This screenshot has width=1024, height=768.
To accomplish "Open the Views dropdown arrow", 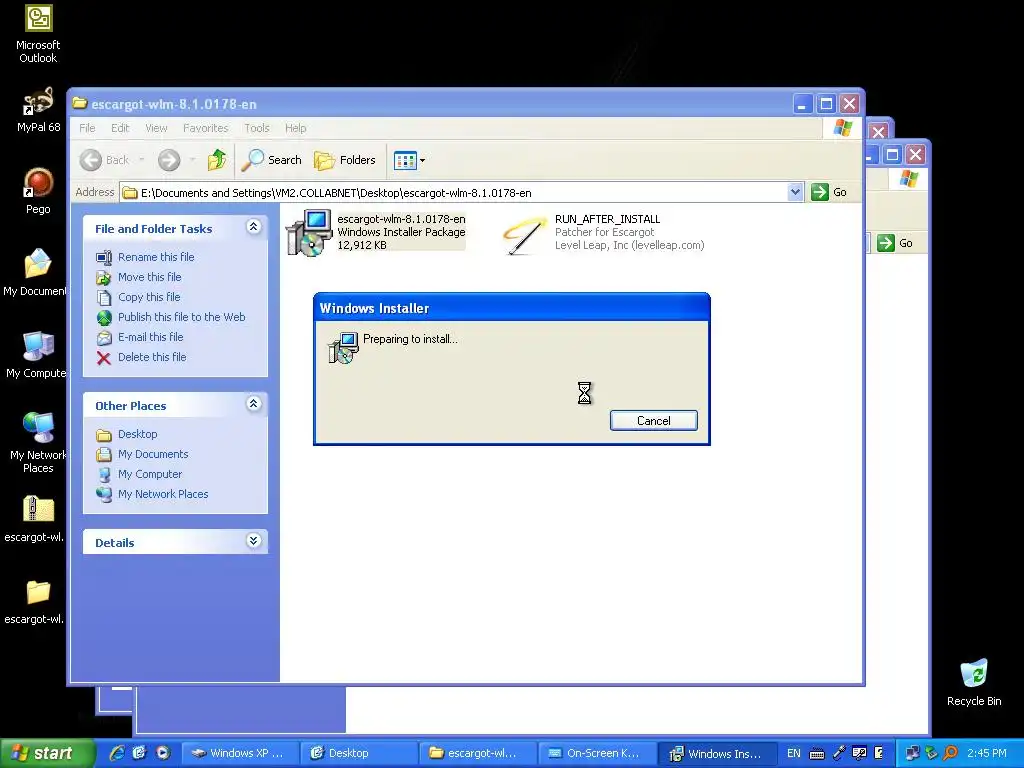I will click(x=423, y=160).
